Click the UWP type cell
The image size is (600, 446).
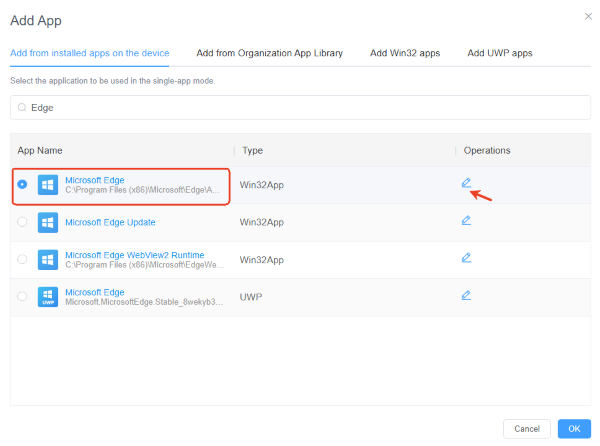click(251, 297)
